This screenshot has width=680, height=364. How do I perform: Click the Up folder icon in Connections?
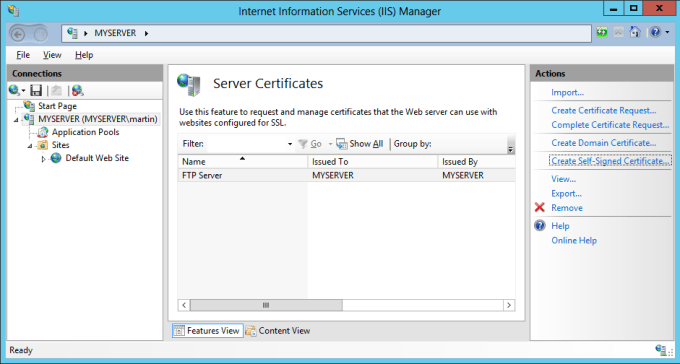[56, 90]
